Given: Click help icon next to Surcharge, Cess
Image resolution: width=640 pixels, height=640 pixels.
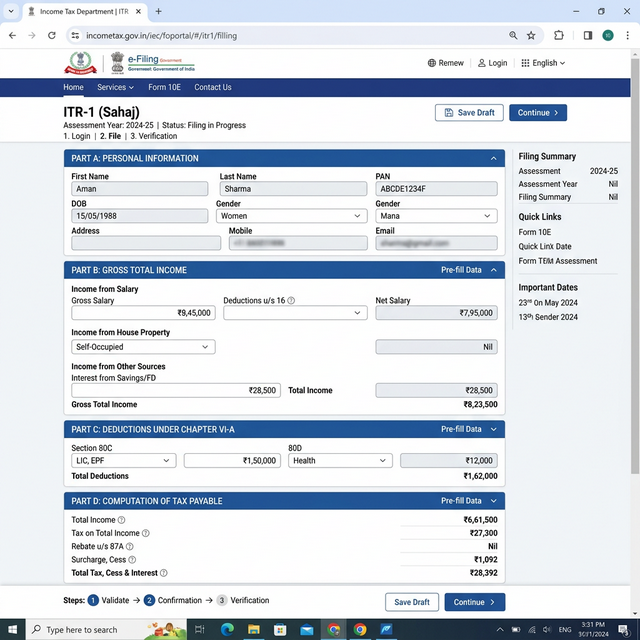Looking at the screenshot, I should [x=132, y=560].
